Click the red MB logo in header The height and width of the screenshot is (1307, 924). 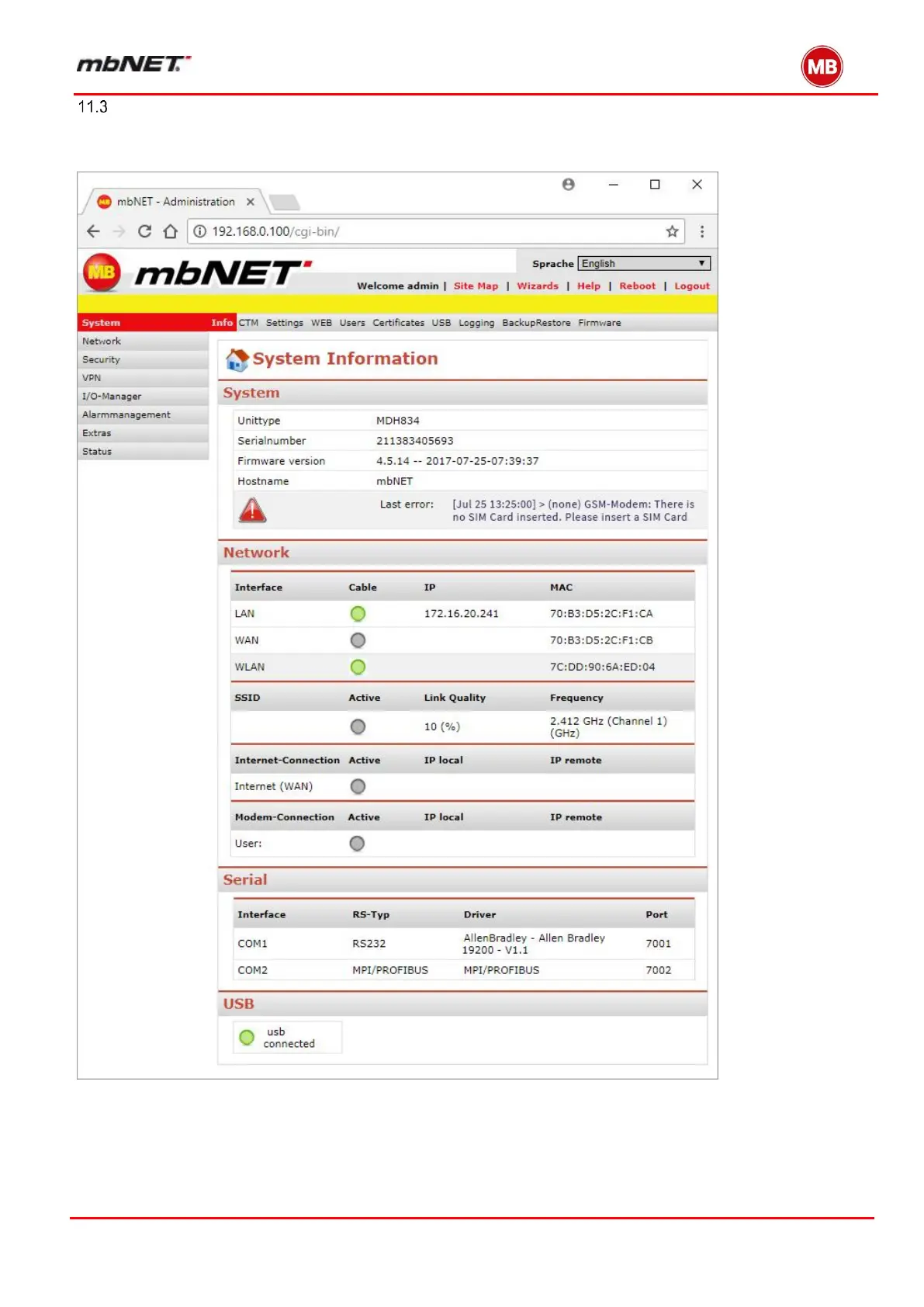point(102,272)
